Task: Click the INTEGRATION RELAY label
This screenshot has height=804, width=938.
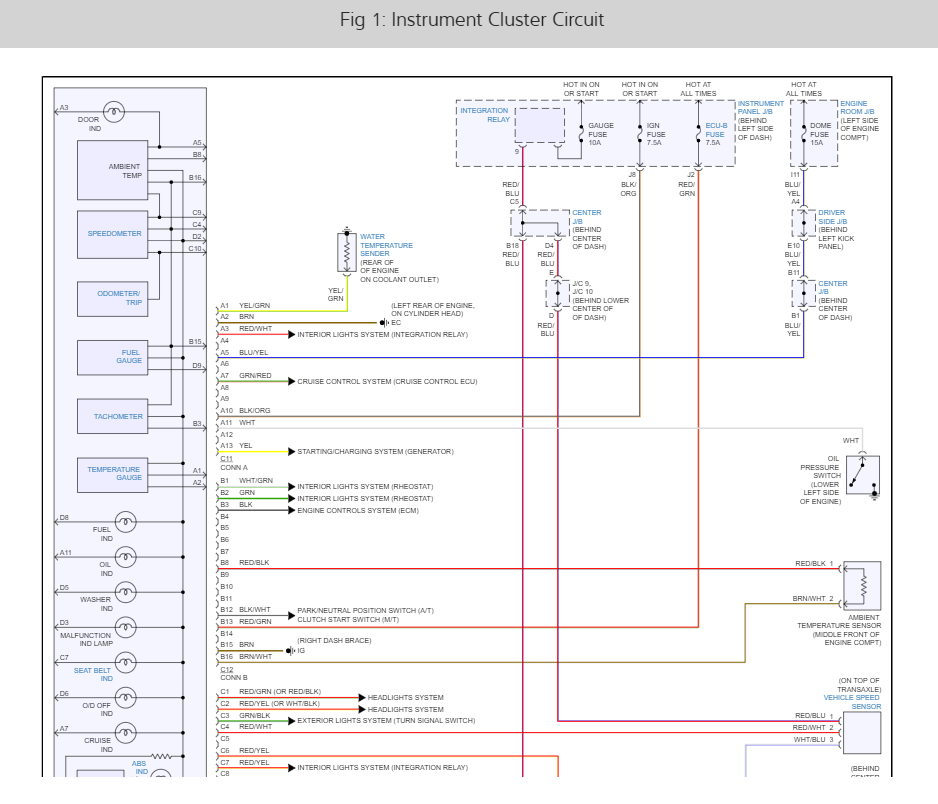Action: tap(484, 115)
